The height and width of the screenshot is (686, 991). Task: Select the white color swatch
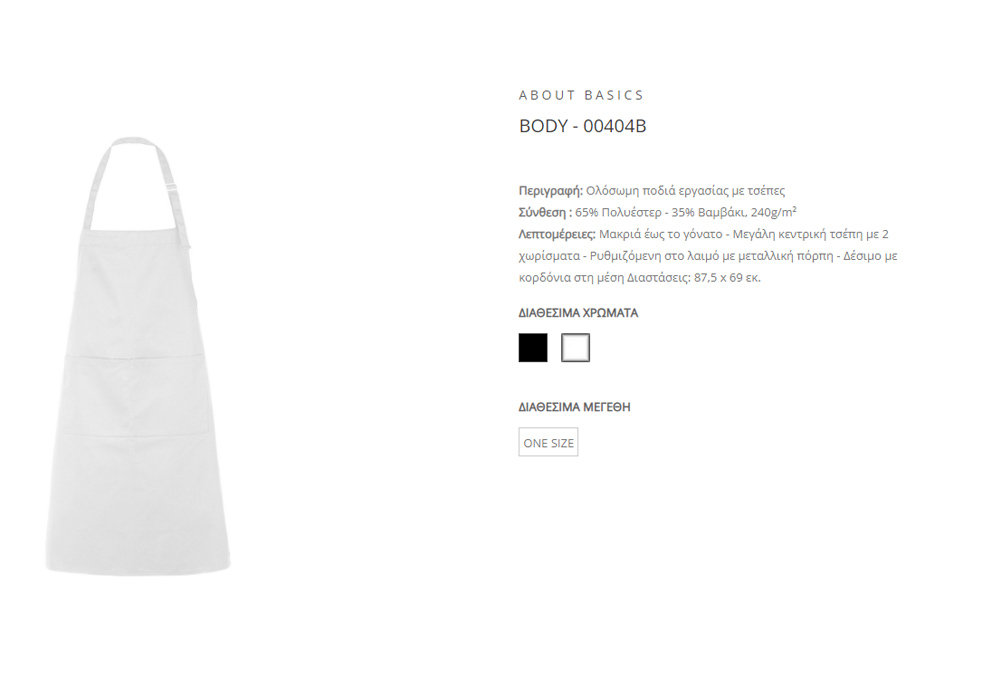pos(575,348)
